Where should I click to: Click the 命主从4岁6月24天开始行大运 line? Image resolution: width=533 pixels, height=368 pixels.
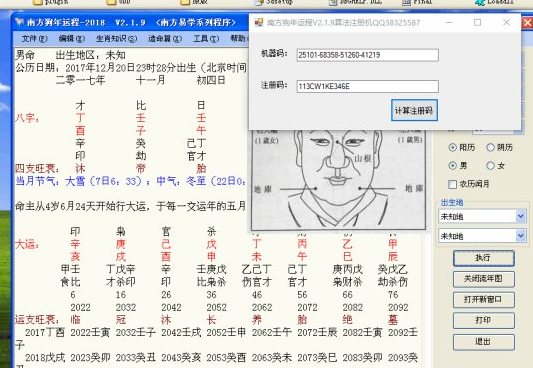pos(131,206)
